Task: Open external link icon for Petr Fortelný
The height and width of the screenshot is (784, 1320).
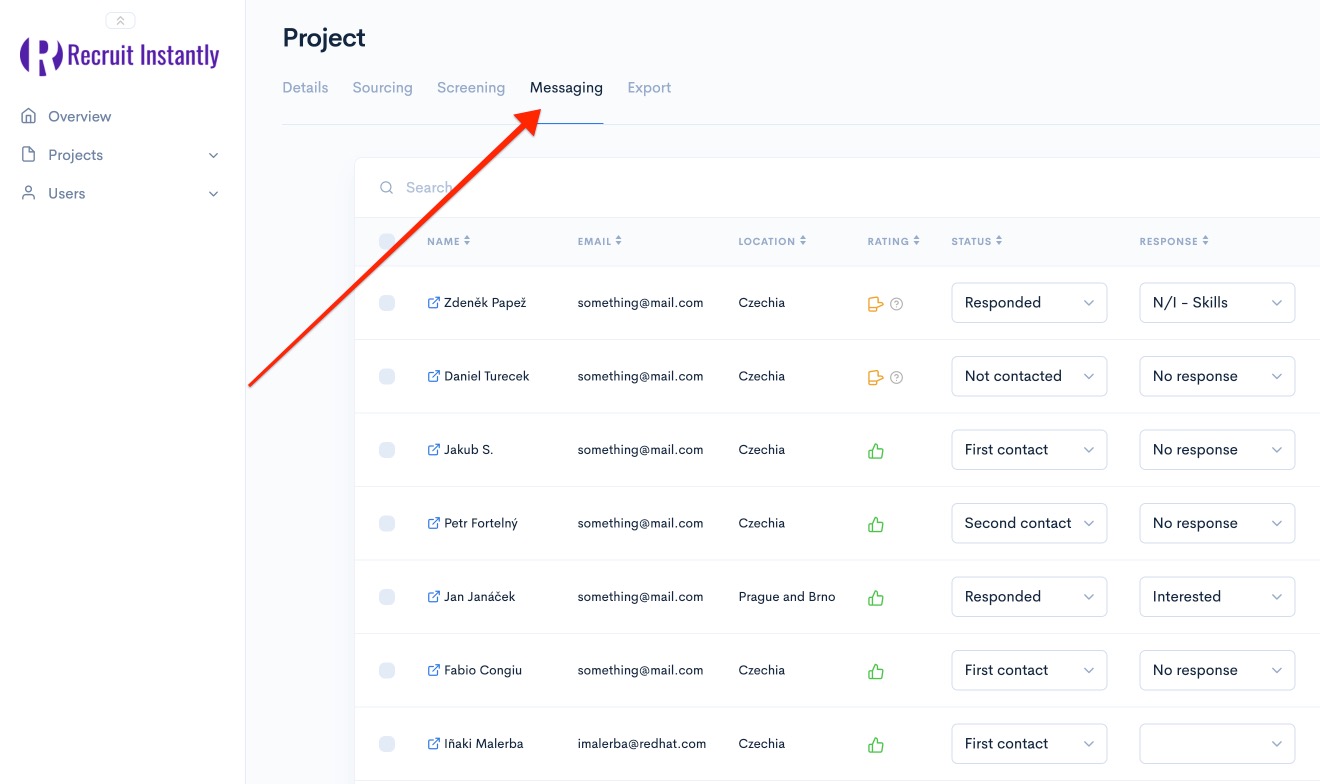Action: point(433,523)
